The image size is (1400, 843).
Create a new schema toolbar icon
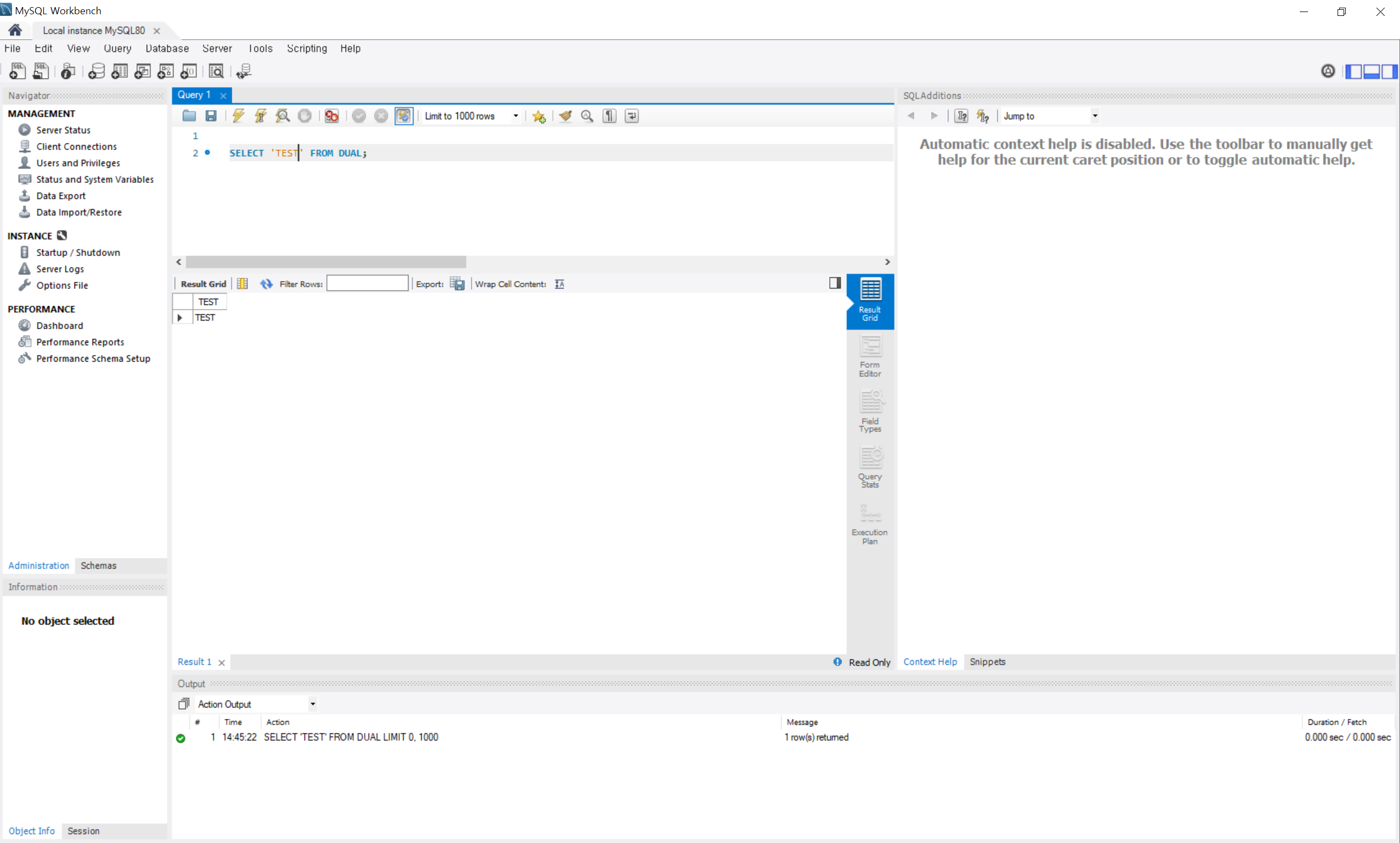pyautogui.click(x=96, y=71)
